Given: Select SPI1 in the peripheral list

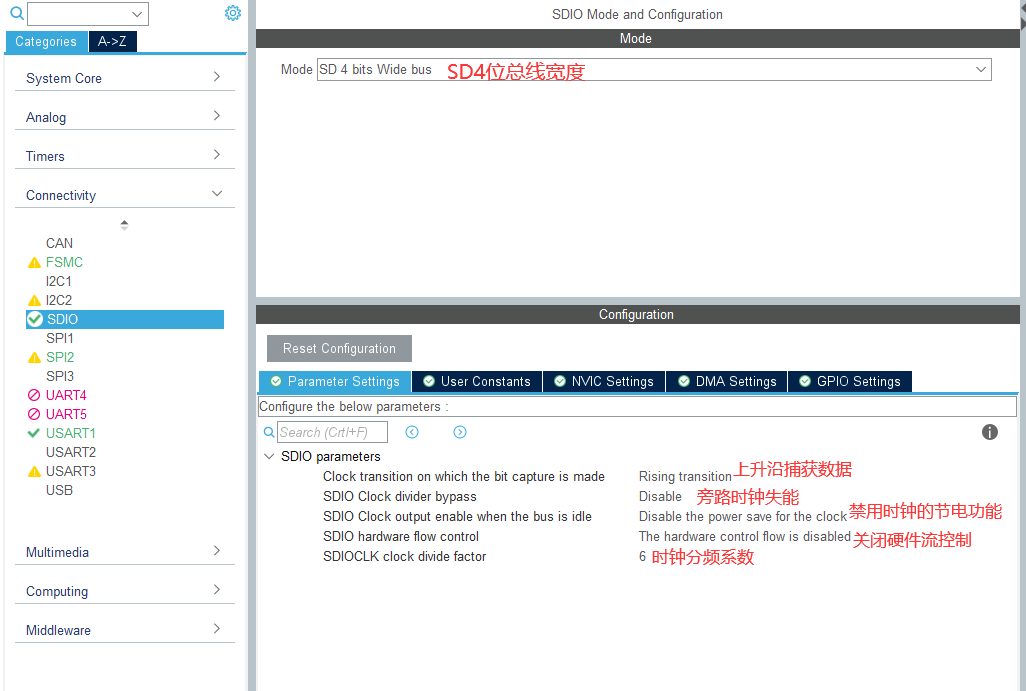Looking at the screenshot, I should pos(60,338).
